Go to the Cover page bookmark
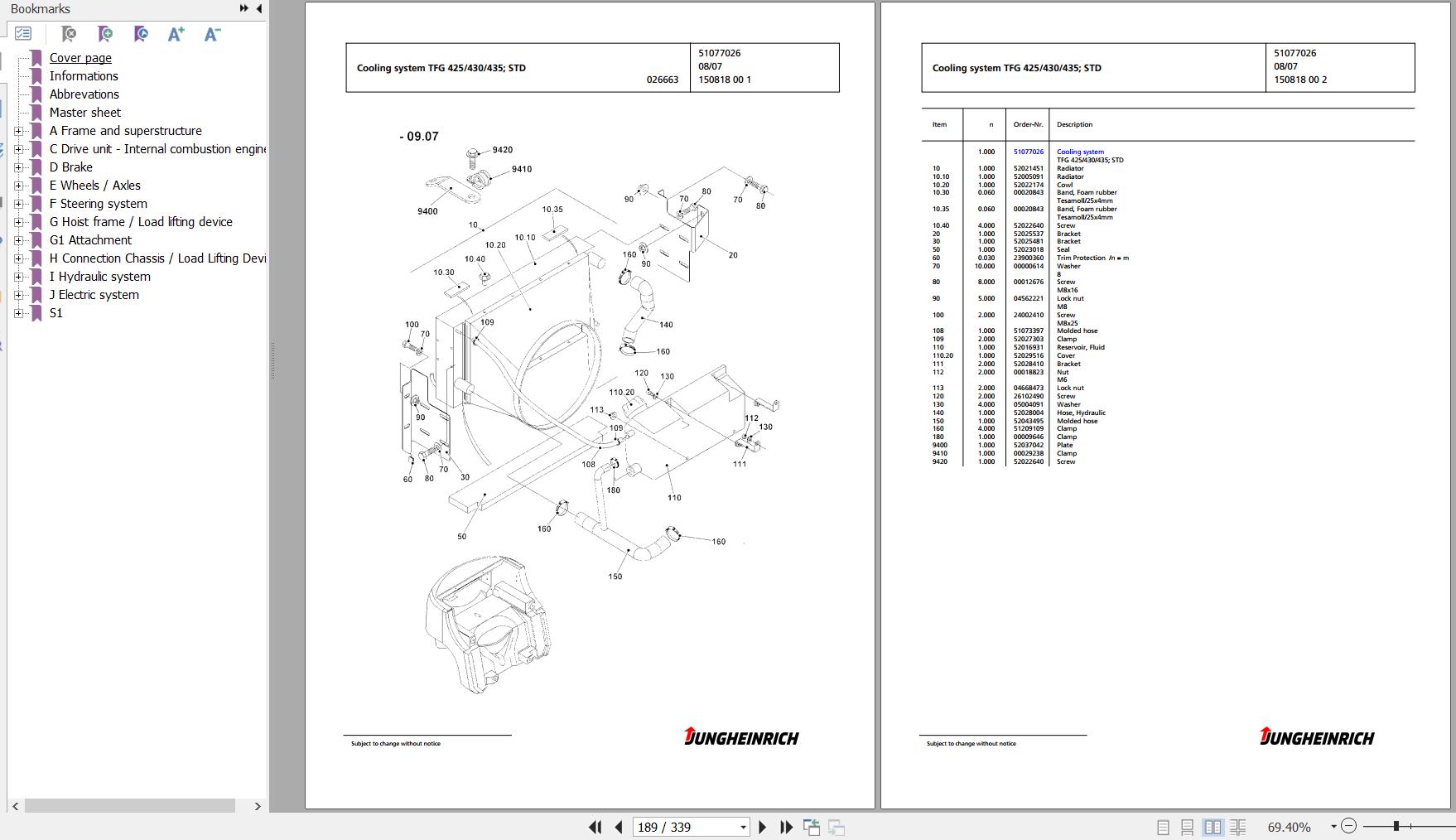 coord(80,58)
